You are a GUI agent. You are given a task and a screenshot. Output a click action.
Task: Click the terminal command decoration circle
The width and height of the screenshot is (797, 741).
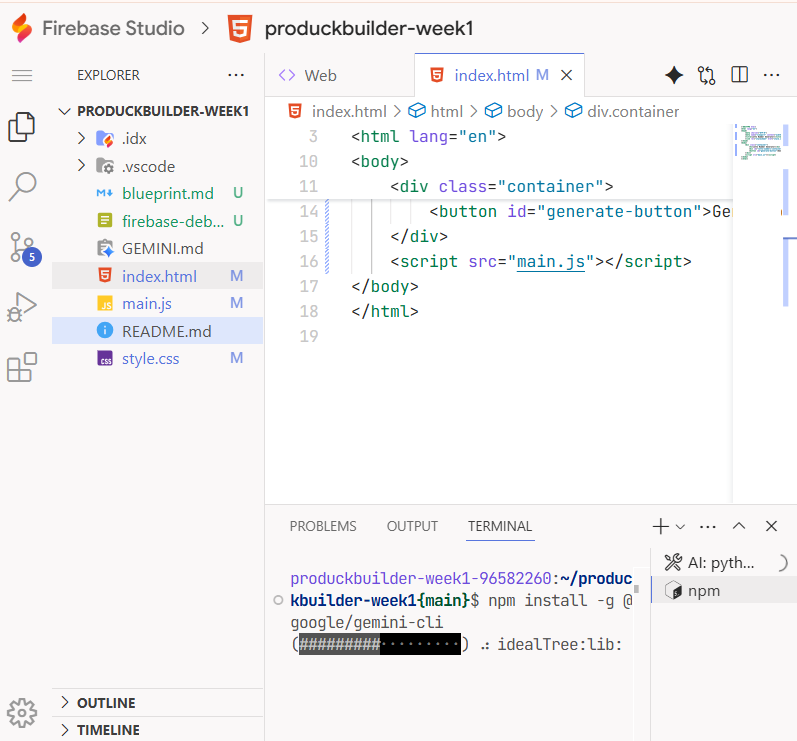pos(278,600)
